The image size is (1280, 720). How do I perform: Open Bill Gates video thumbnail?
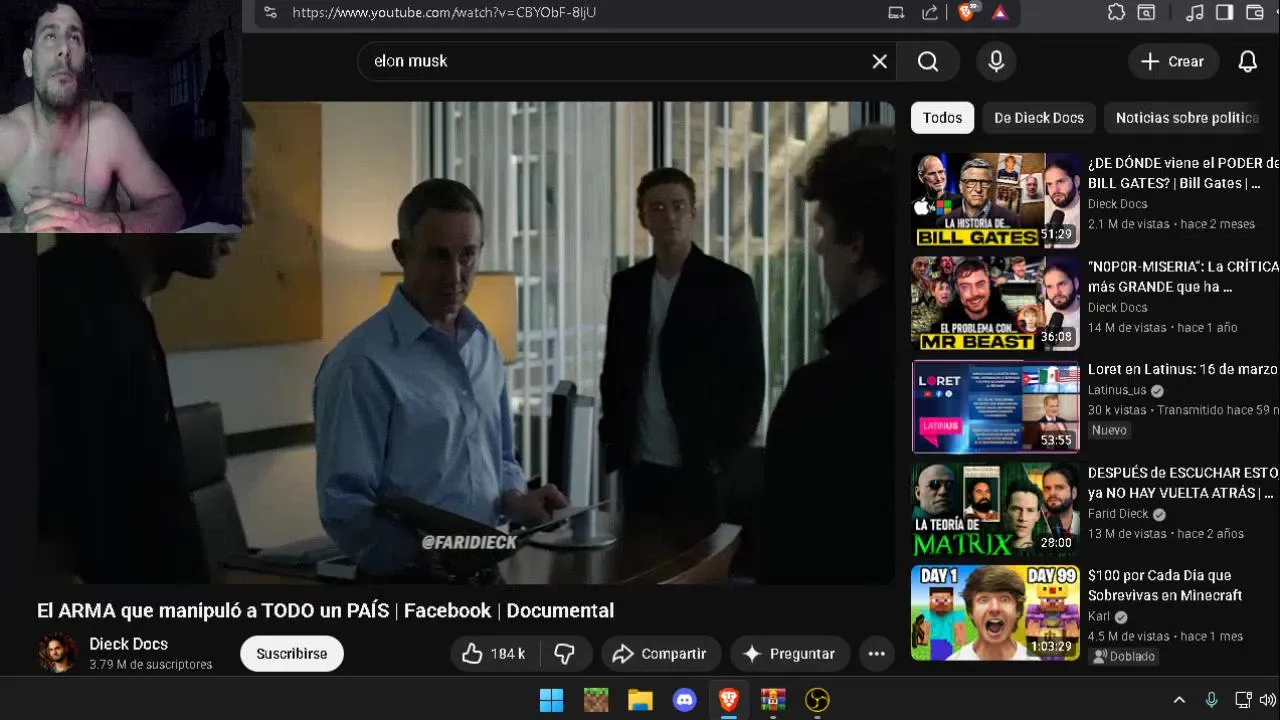tap(996, 200)
